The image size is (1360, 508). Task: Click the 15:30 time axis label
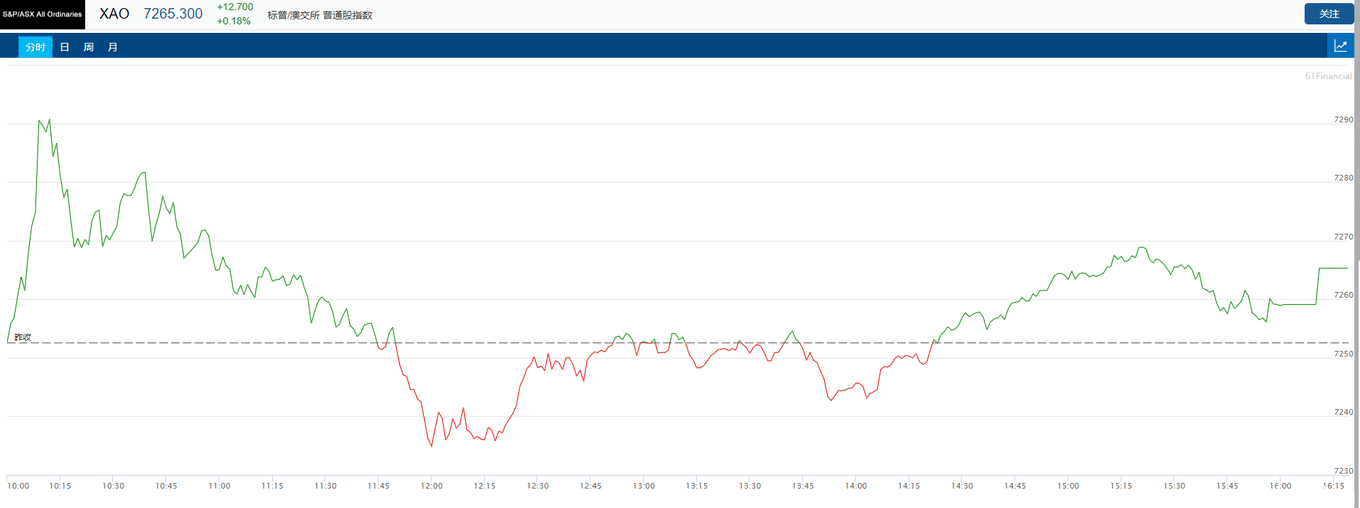[1174, 486]
